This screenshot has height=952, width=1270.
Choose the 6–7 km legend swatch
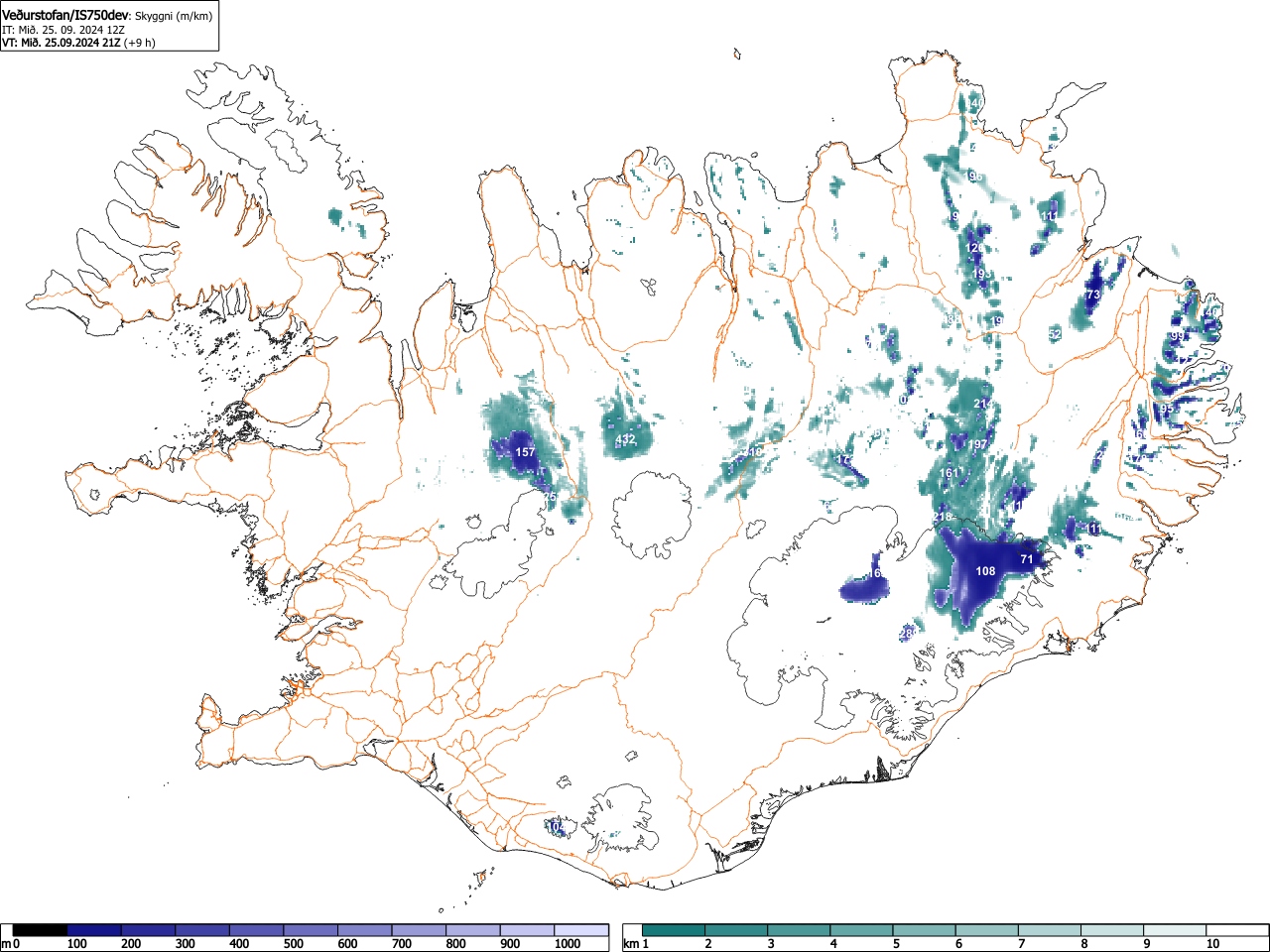click(987, 930)
